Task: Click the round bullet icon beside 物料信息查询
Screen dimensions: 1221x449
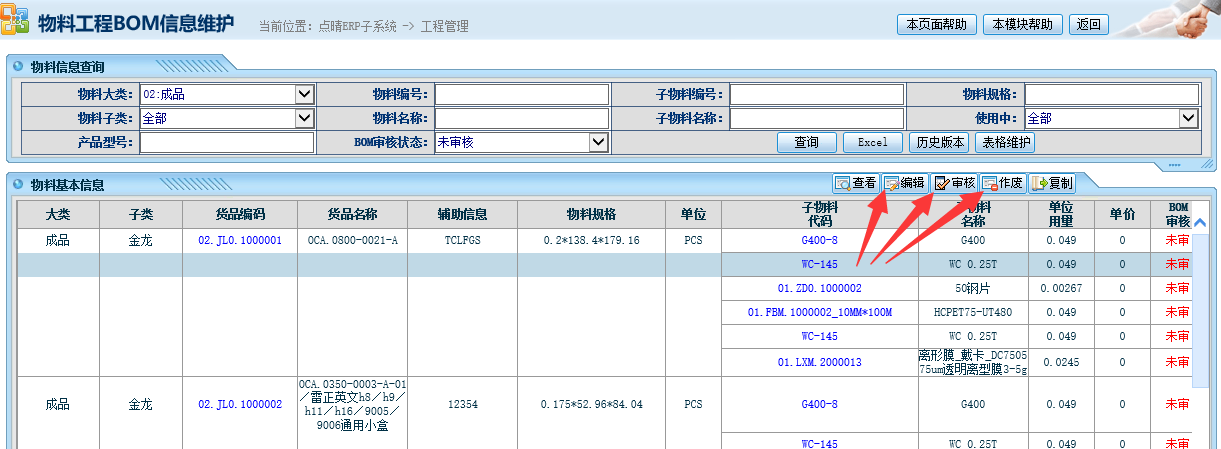Action: click(x=18, y=67)
